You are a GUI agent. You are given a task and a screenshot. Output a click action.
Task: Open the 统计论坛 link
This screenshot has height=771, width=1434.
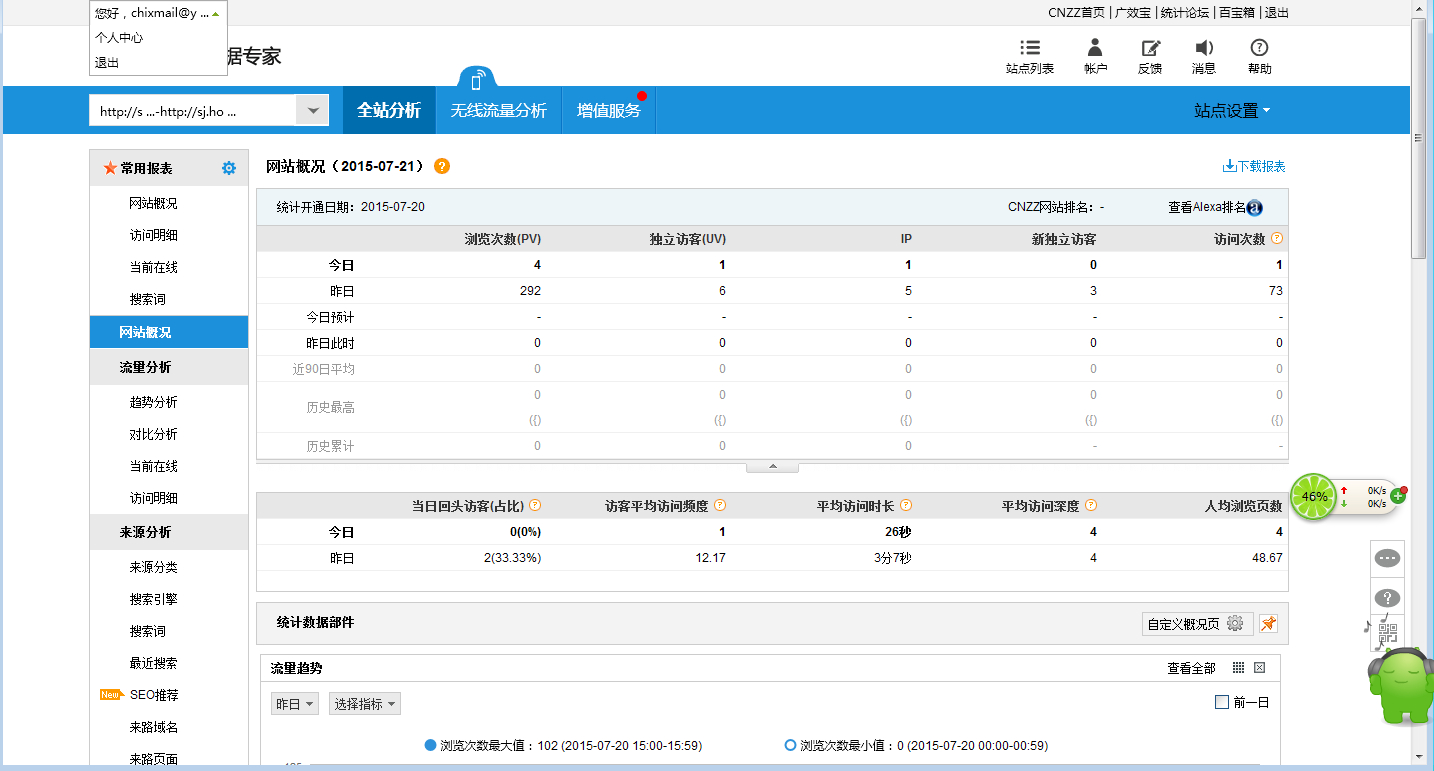1185,13
